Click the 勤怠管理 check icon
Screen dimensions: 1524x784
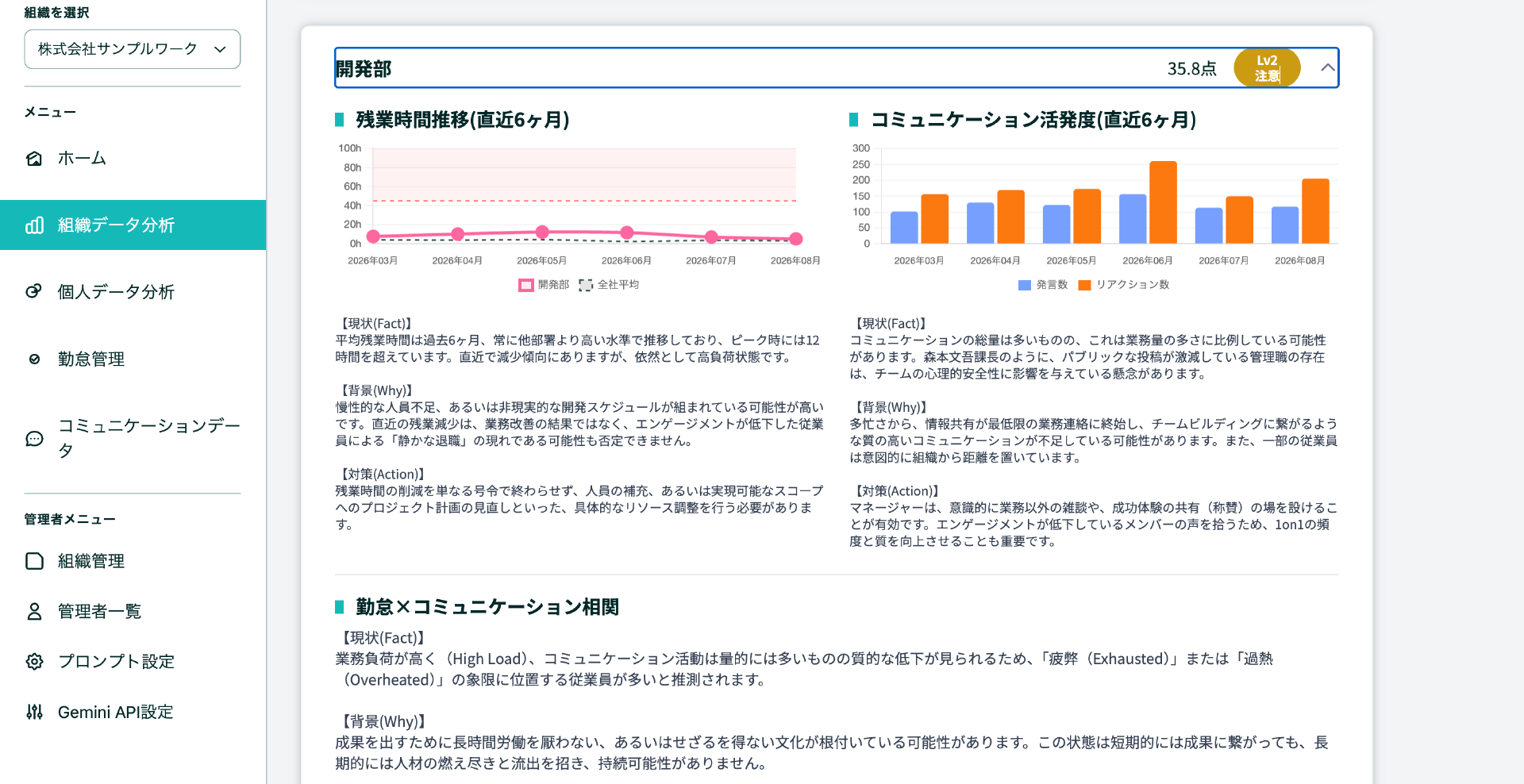coord(34,359)
